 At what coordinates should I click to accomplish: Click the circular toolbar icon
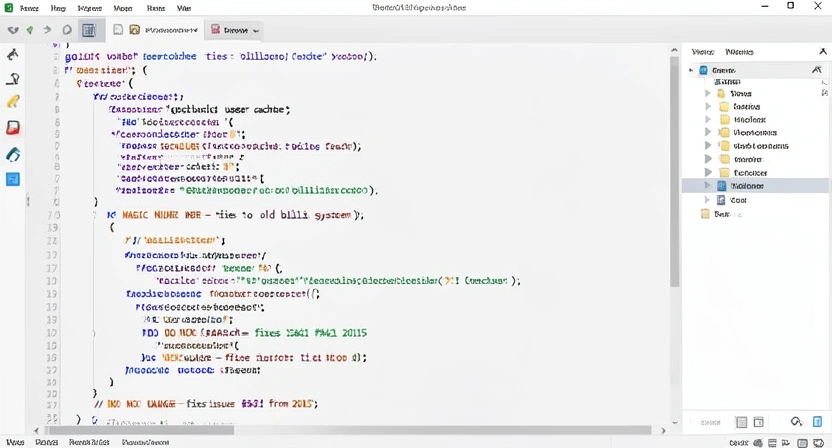click(x=67, y=30)
